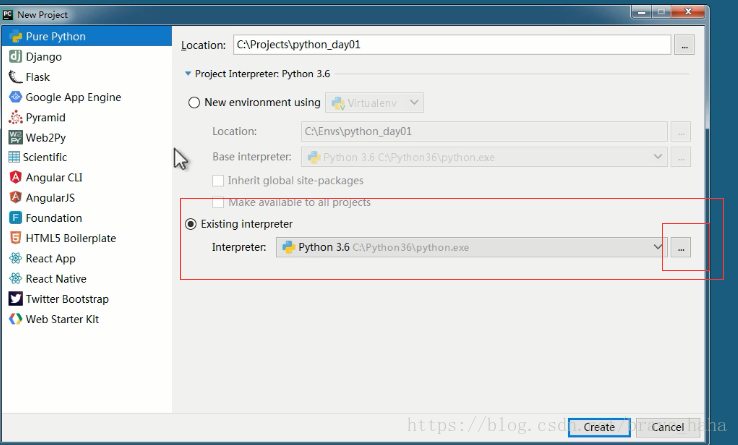Viewport: 738px width, 445px height.
Task: Choose Web Starter Kit project type
Action: pyautogui.click(x=87, y=319)
